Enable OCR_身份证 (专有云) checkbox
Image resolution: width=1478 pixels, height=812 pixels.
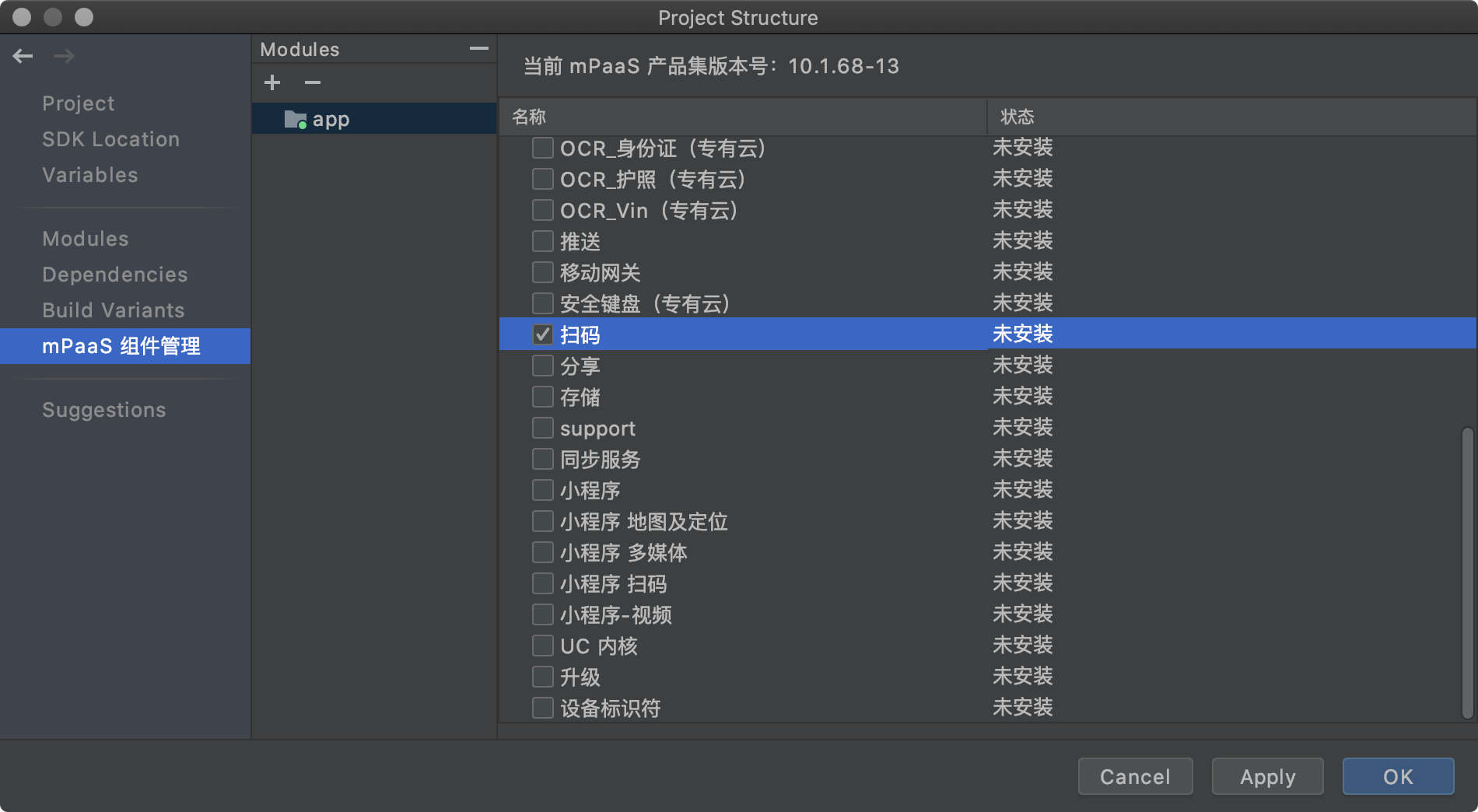click(542, 148)
